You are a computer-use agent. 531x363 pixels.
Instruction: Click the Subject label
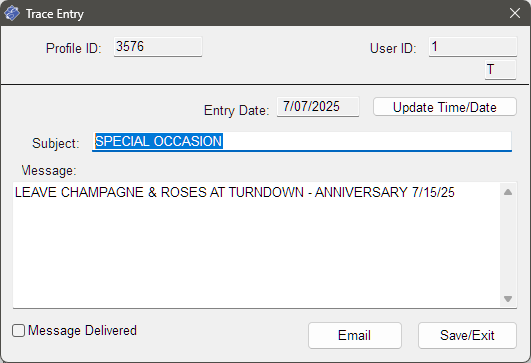(56, 143)
